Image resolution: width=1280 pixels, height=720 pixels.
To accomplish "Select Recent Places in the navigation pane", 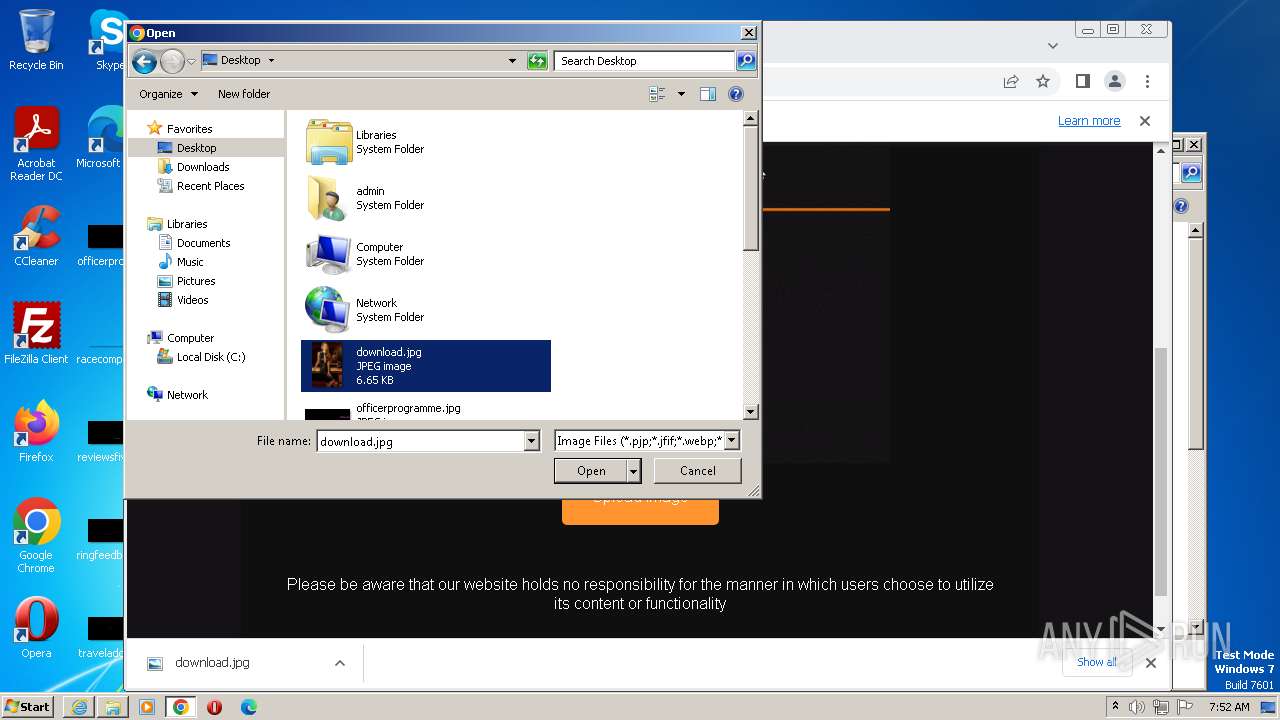I will point(210,186).
